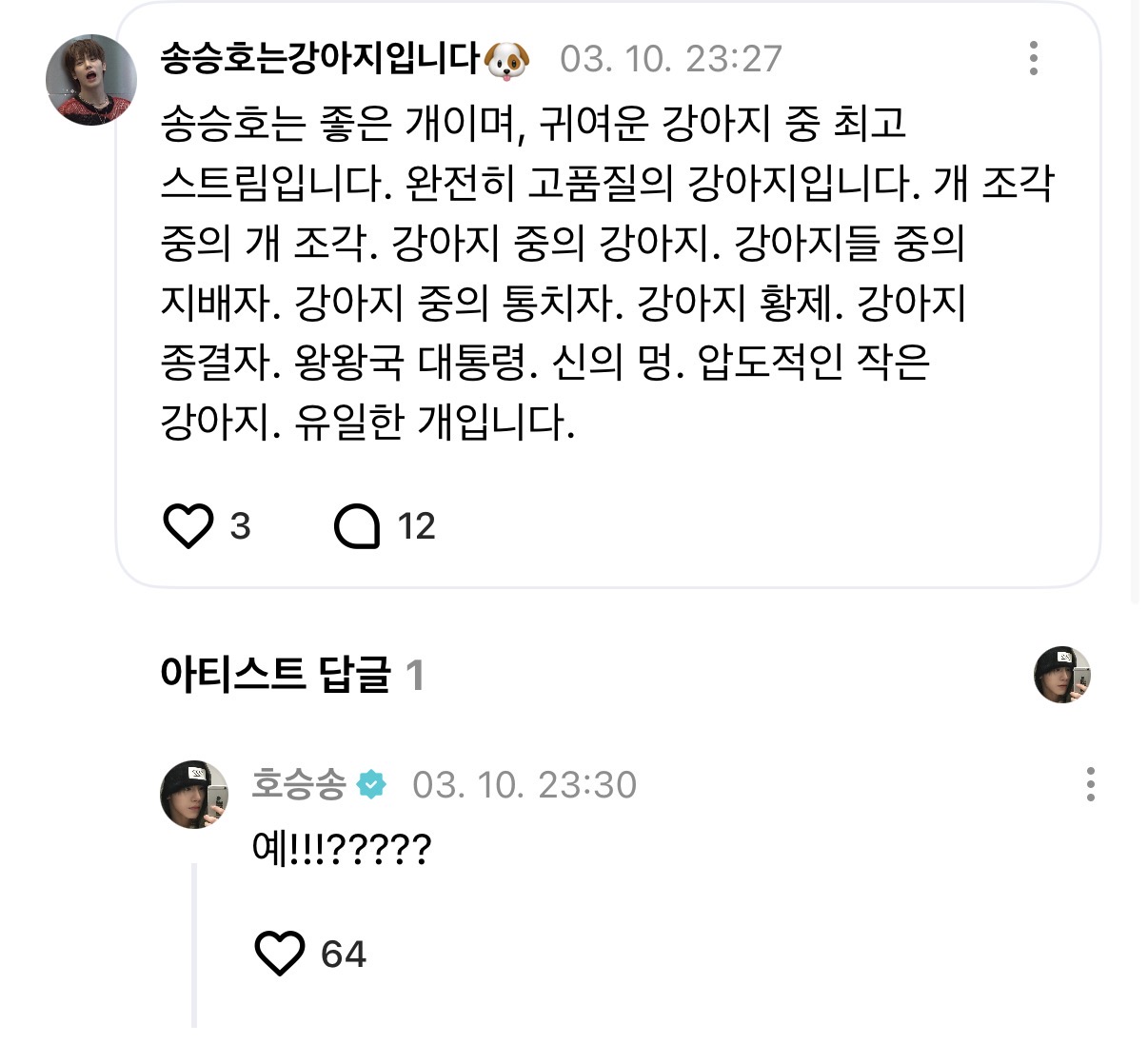Image resolution: width=1148 pixels, height=1044 pixels.
Task: Open artist name 호승송 profile
Action: tap(299, 784)
